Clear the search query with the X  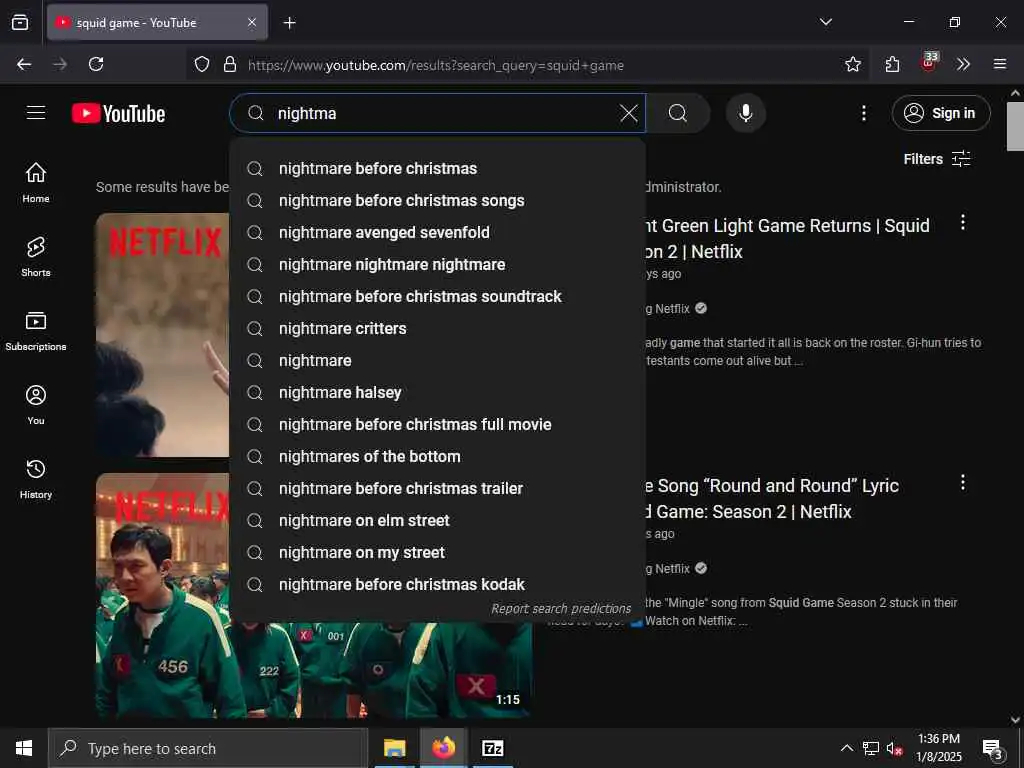pyautogui.click(x=628, y=114)
